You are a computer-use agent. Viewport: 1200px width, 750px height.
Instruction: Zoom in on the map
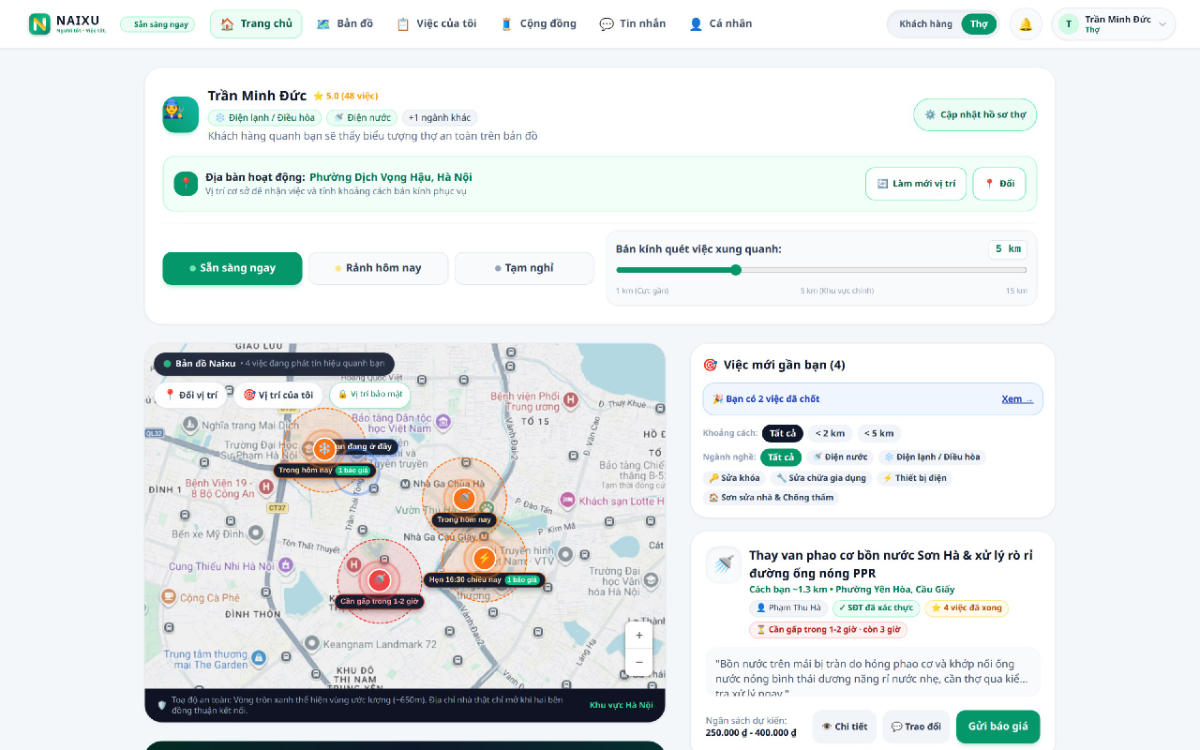[x=639, y=635]
